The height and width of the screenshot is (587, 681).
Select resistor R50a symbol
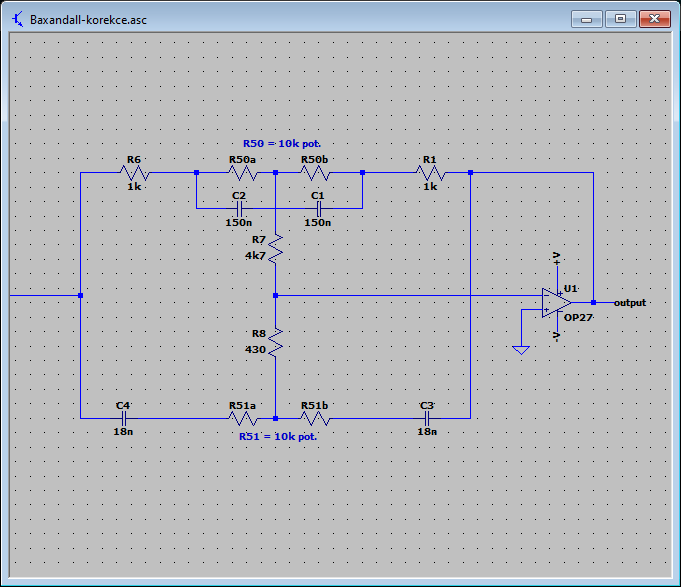coord(243,173)
